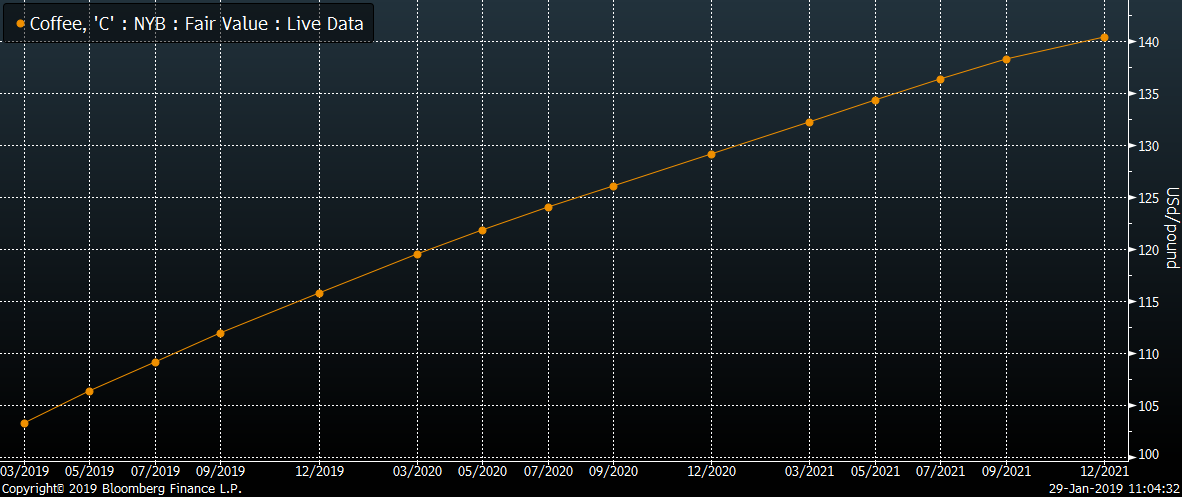Click the 05/2019 data point on the curve
This screenshot has width=1182, height=497.
click(90, 391)
